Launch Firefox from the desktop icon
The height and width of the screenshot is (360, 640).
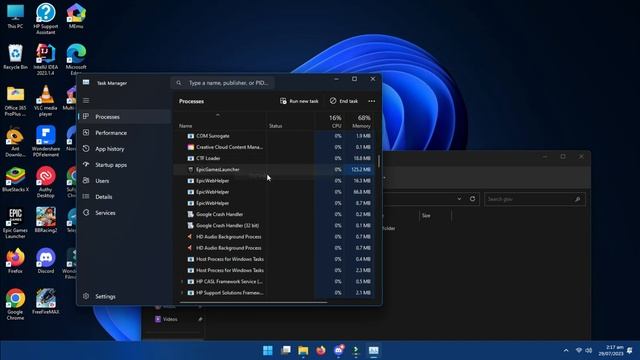pyautogui.click(x=15, y=261)
